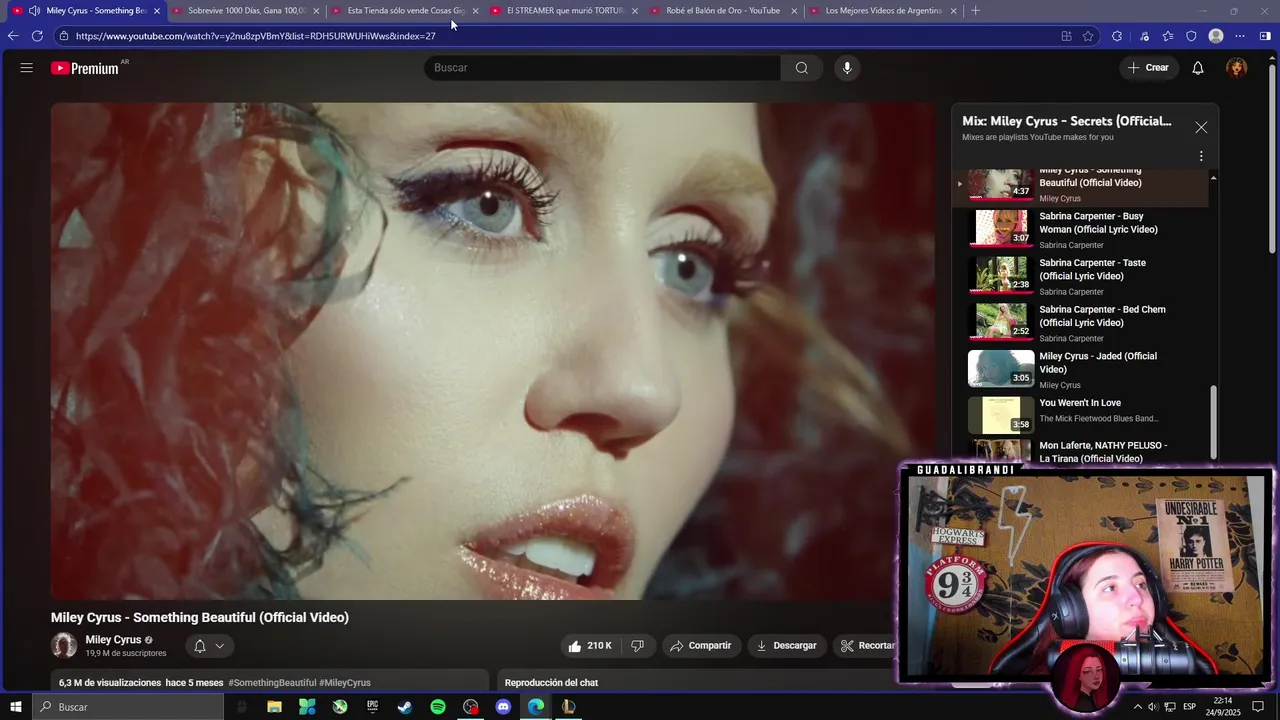Start voice search with microphone icon
This screenshot has width=1280, height=720.
click(847, 68)
